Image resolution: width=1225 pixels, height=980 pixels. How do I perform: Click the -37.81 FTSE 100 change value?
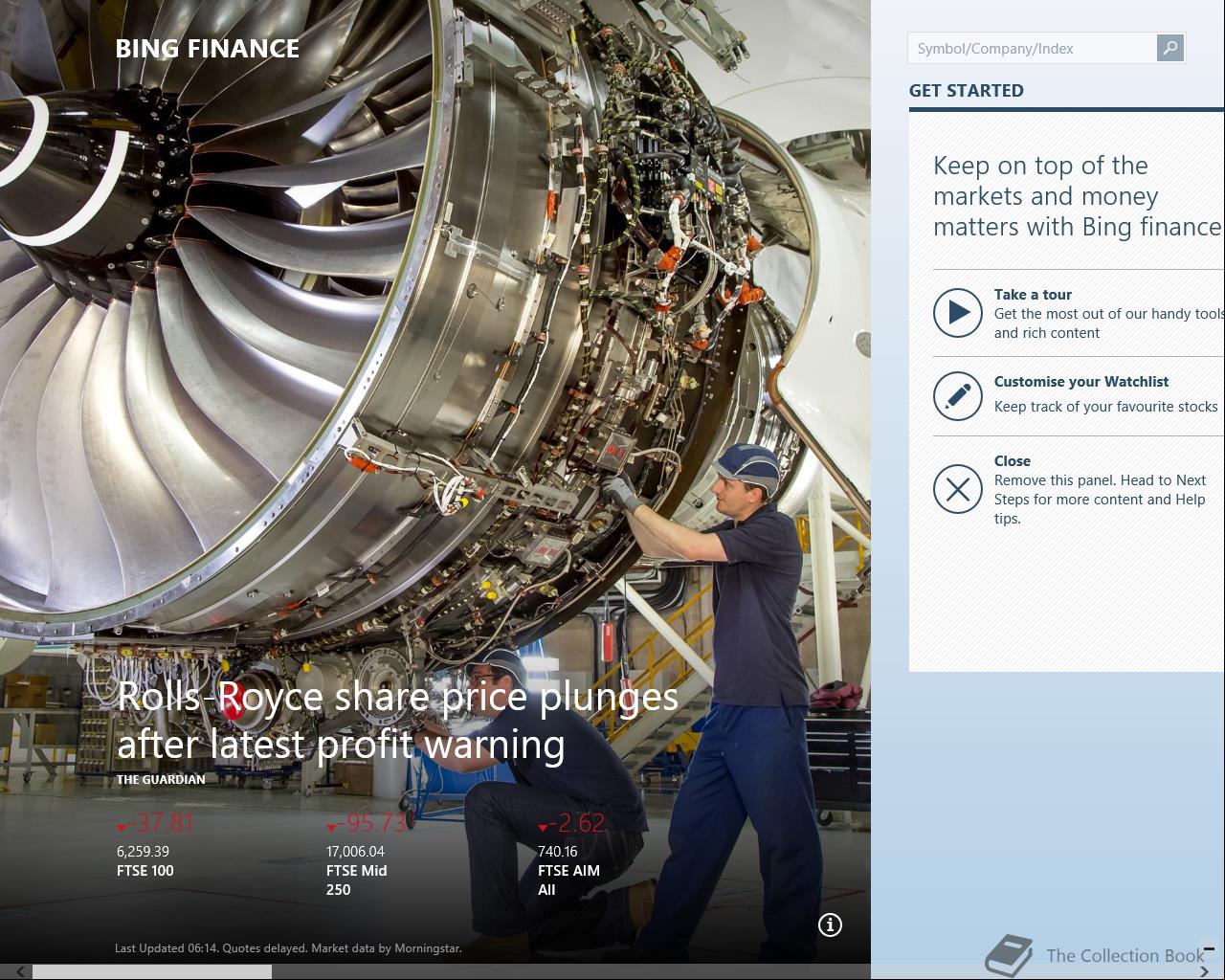[x=156, y=823]
